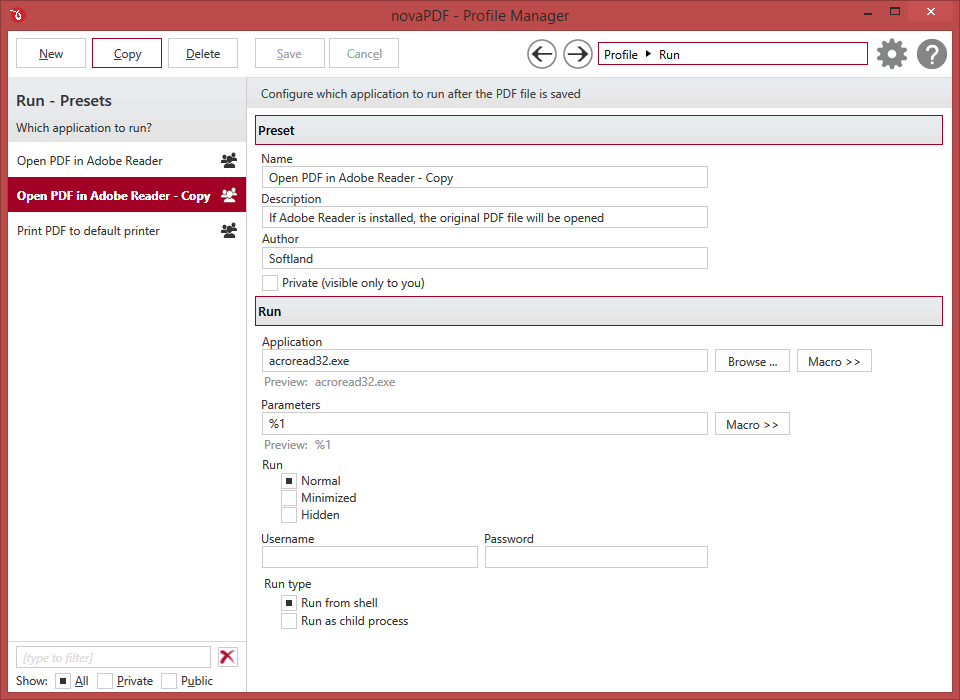Image resolution: width=960 pixels, height=700 pixels.
Task: Click the Author input field
Action: tap(484, 258)
